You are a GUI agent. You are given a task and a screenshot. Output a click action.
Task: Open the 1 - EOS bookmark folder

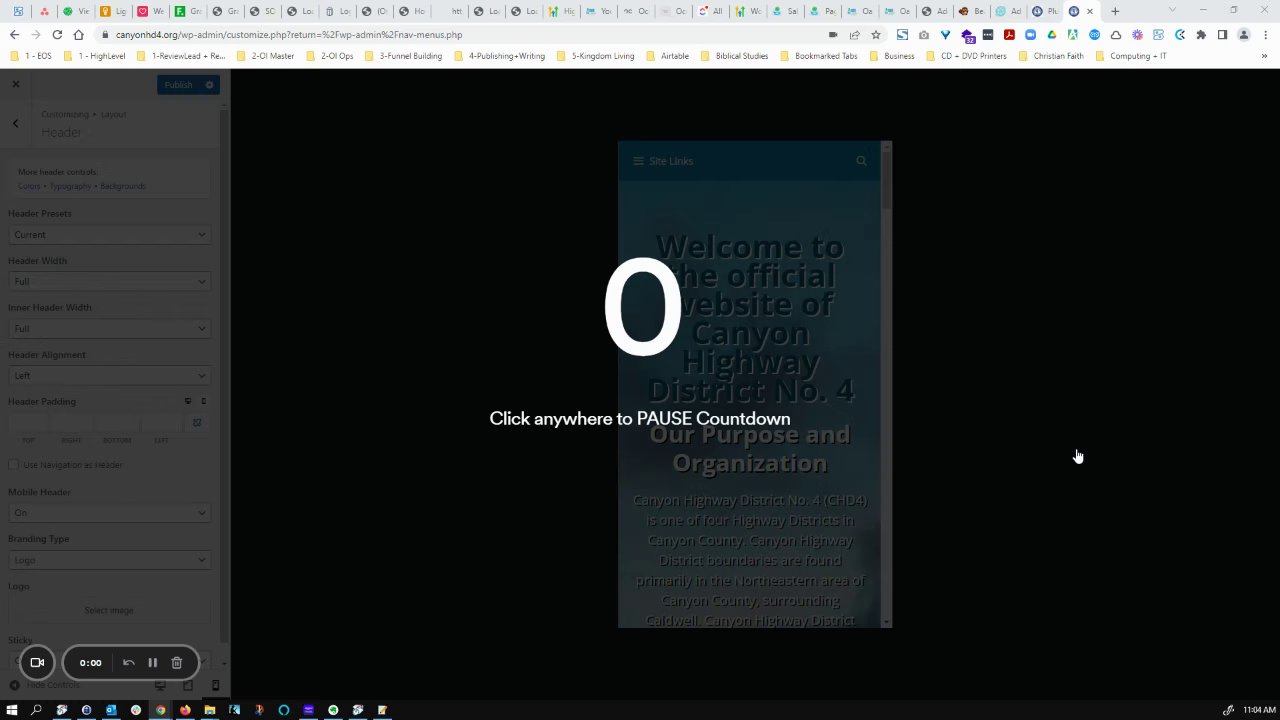(30, 56)
